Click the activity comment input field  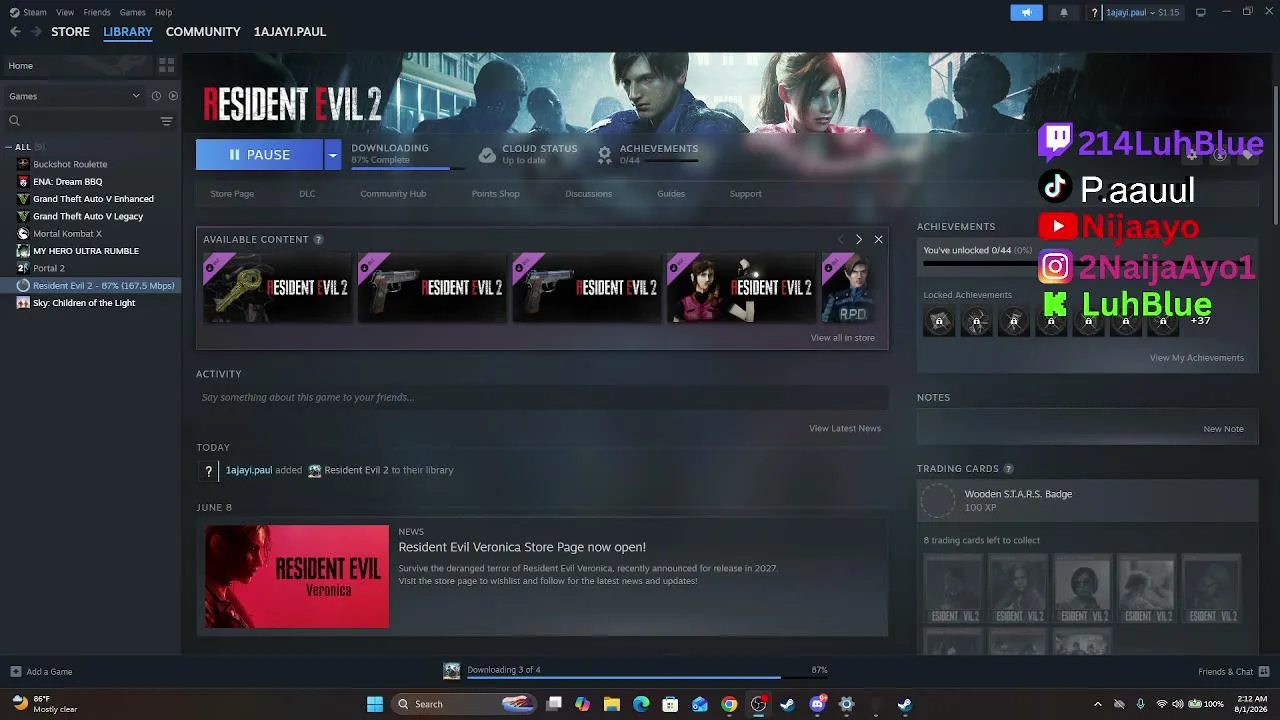541,397
